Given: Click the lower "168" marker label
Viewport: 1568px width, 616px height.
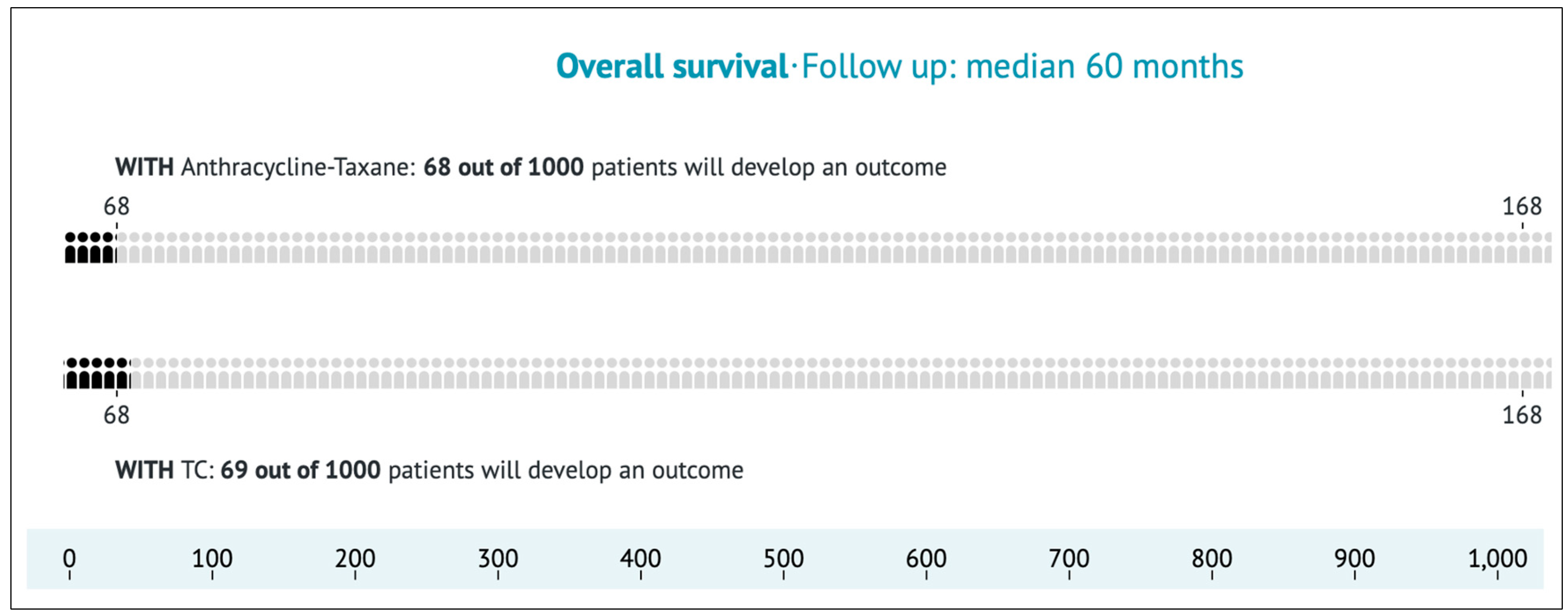Looking at the screenshot, I should point(1522,416).
